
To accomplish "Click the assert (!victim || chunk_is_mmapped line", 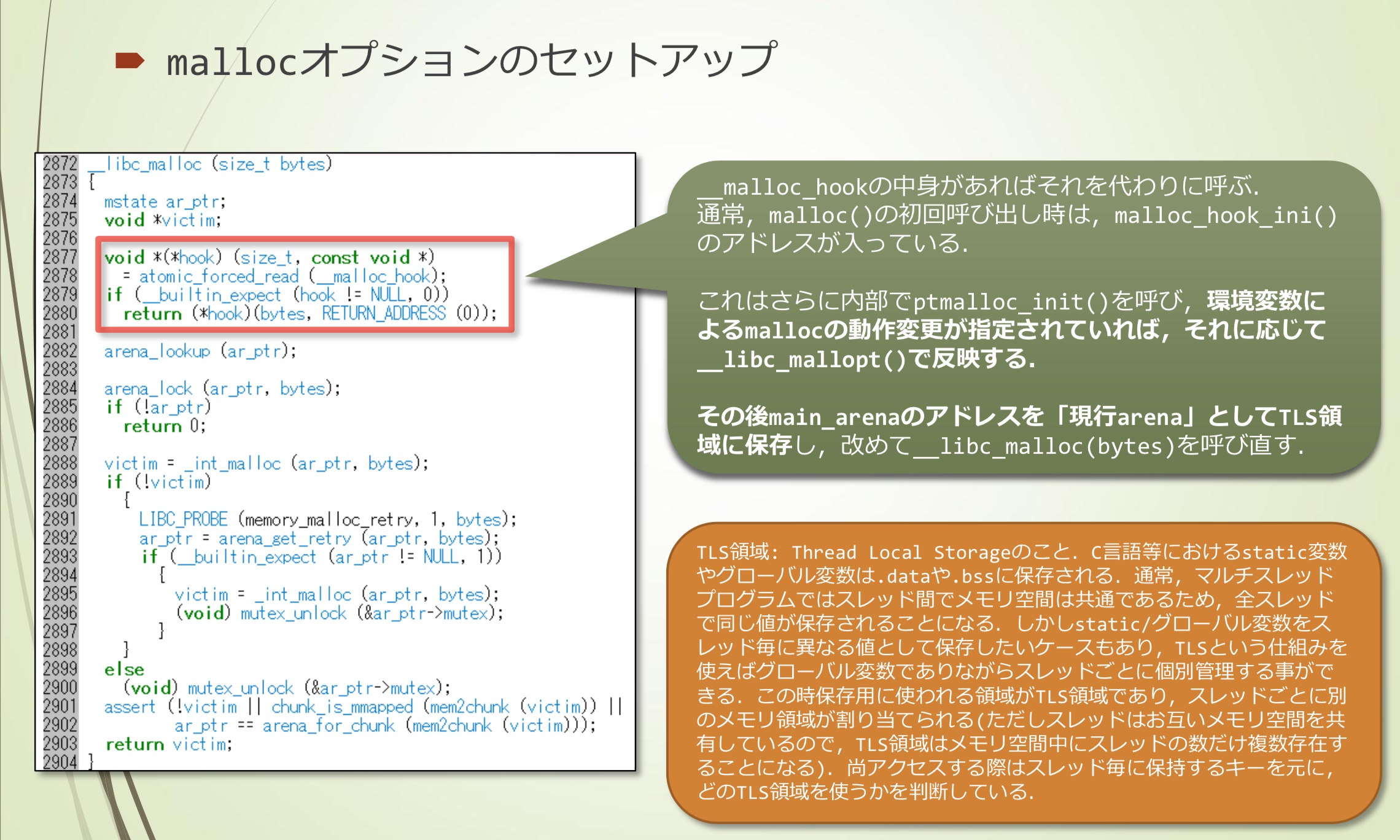I will coord(362,707).
